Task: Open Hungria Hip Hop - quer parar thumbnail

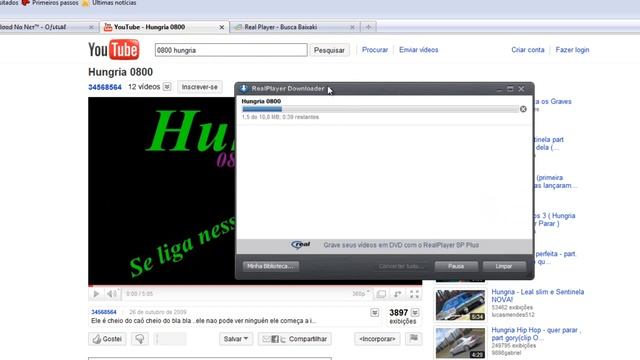Action: (x=460, y=343)
